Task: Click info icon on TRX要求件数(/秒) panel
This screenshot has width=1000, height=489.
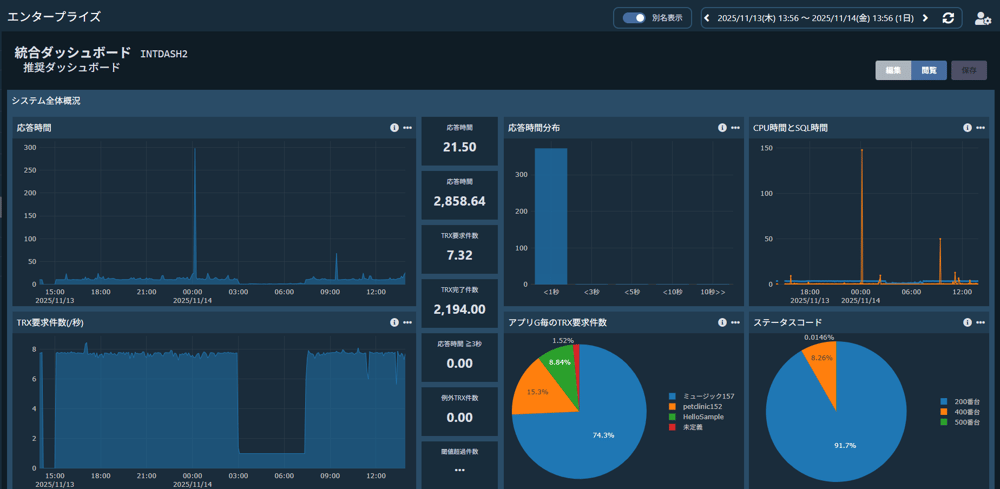Action: [x=394, y=323]
